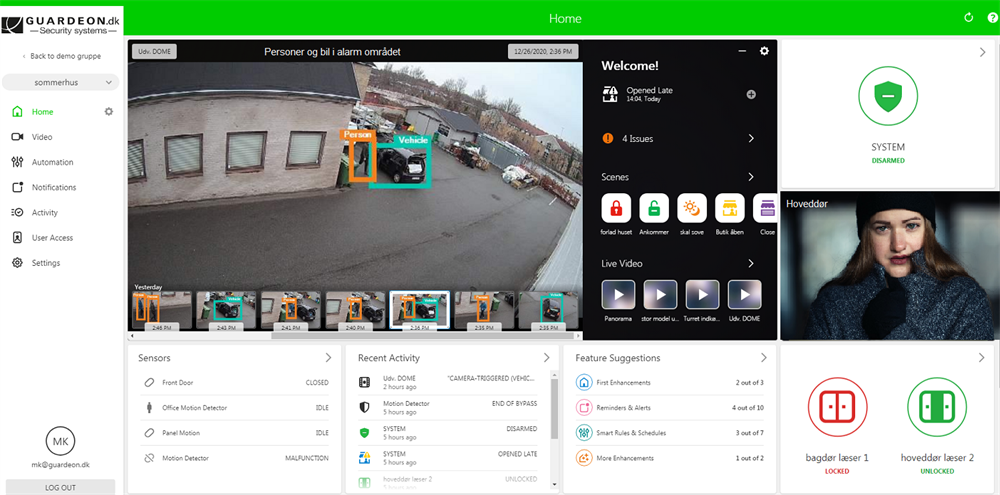This screenshot has width=1000, height=495.
Task: Click the Hoveddør camera image
Action: point(890,265)
